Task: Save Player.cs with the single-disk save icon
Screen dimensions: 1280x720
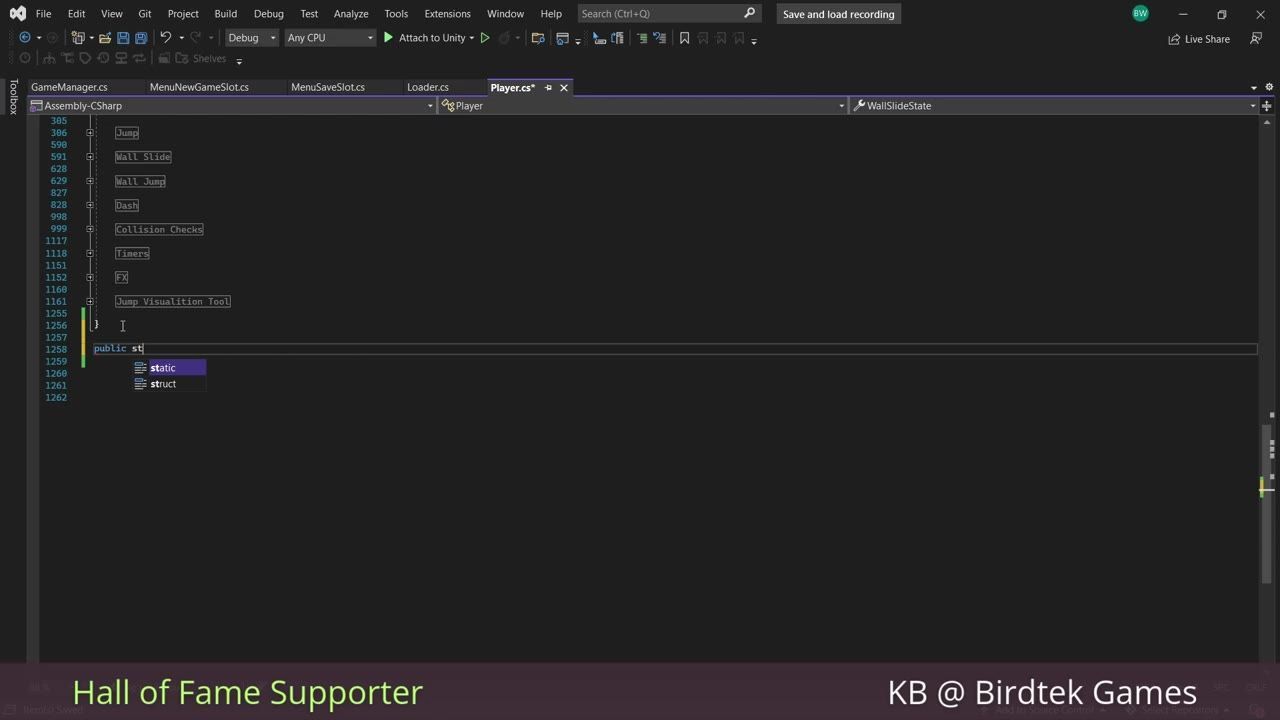Action: point(123,38)
